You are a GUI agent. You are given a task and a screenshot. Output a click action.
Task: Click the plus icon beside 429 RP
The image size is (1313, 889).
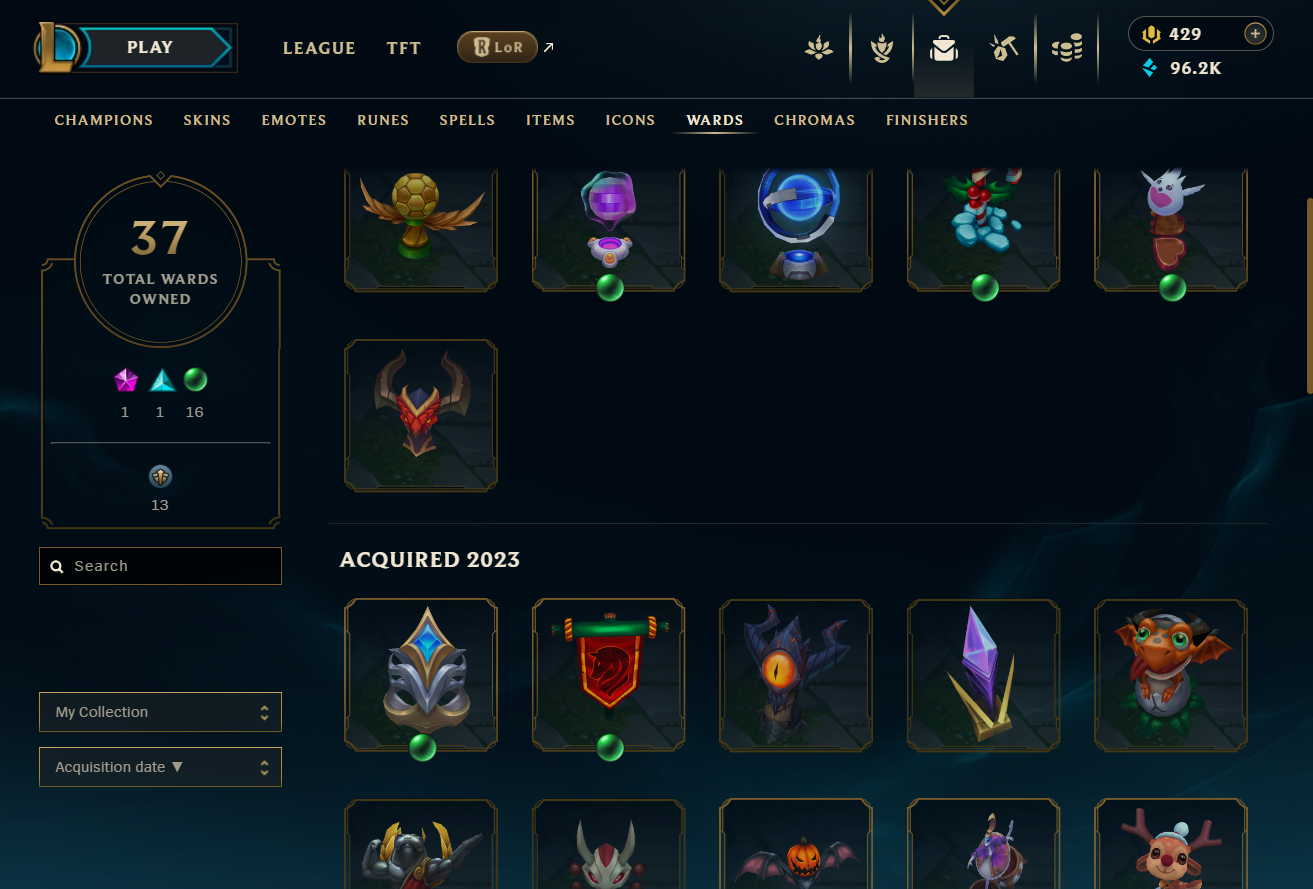[1255, 34]
